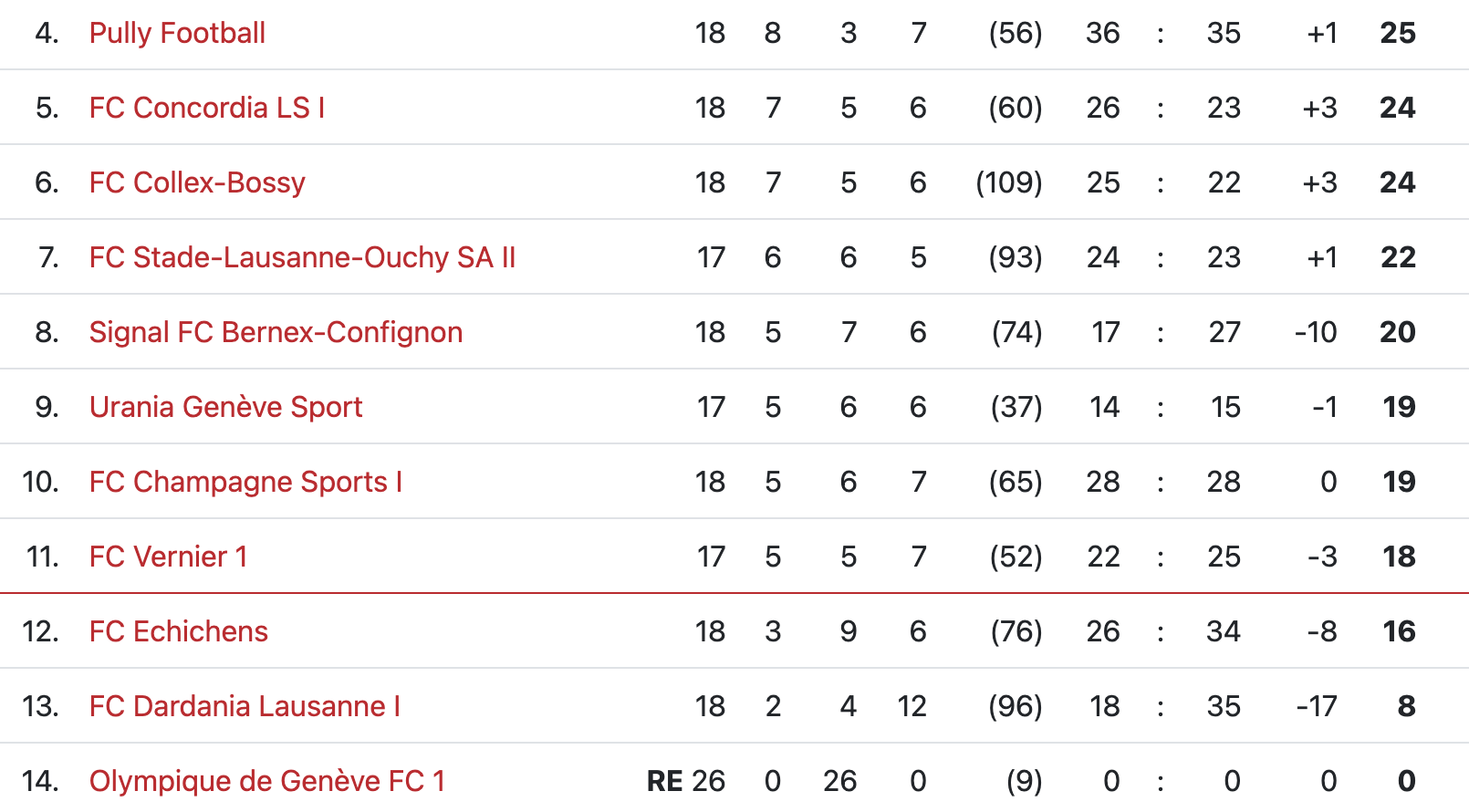The width and height of the screenshot is (1469, 812).
Task: Open Signal FC Bernex-Confignon link
Action: tap(276, 332)
